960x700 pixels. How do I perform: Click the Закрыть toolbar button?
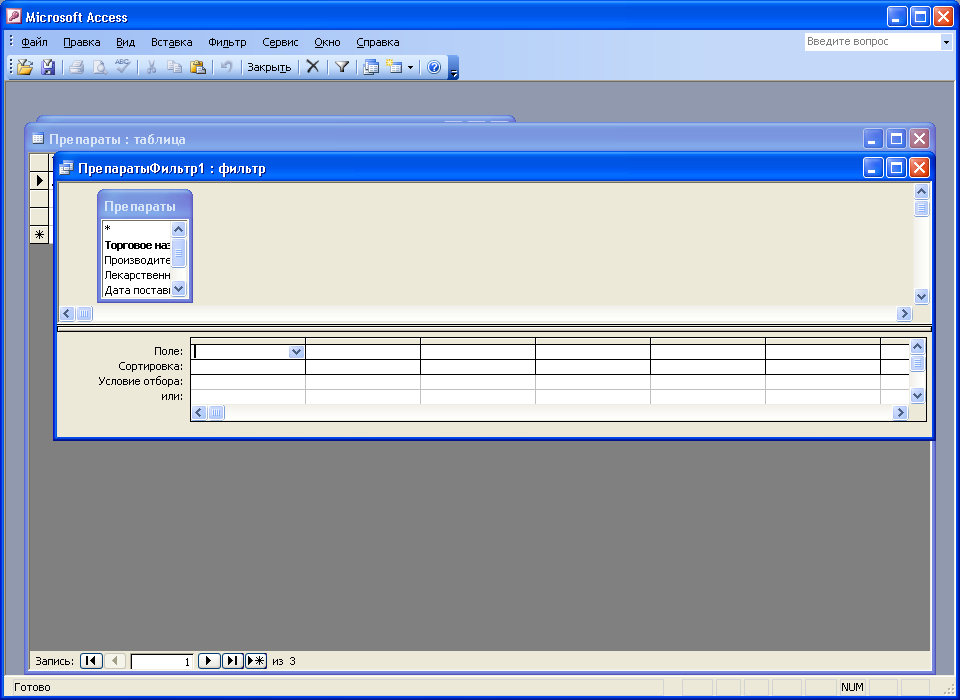click(x=269, y=67)
